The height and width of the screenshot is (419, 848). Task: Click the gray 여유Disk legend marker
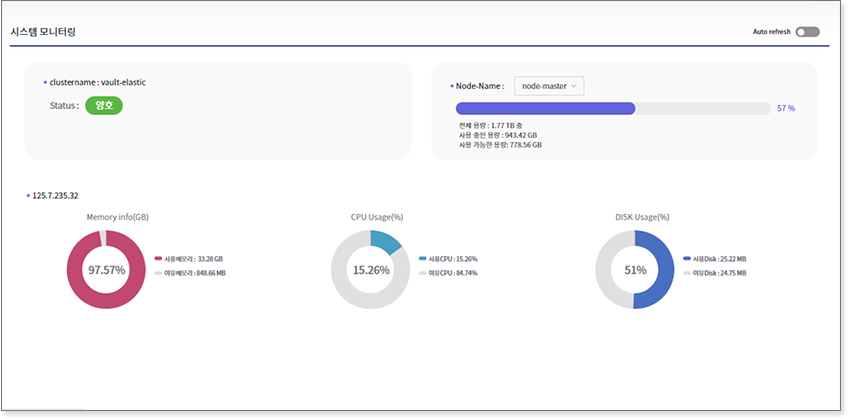click(x=686, y=272)
